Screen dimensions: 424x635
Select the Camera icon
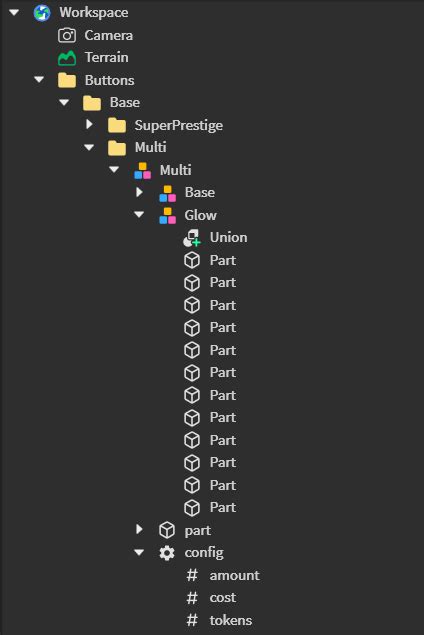click(67, 35)
